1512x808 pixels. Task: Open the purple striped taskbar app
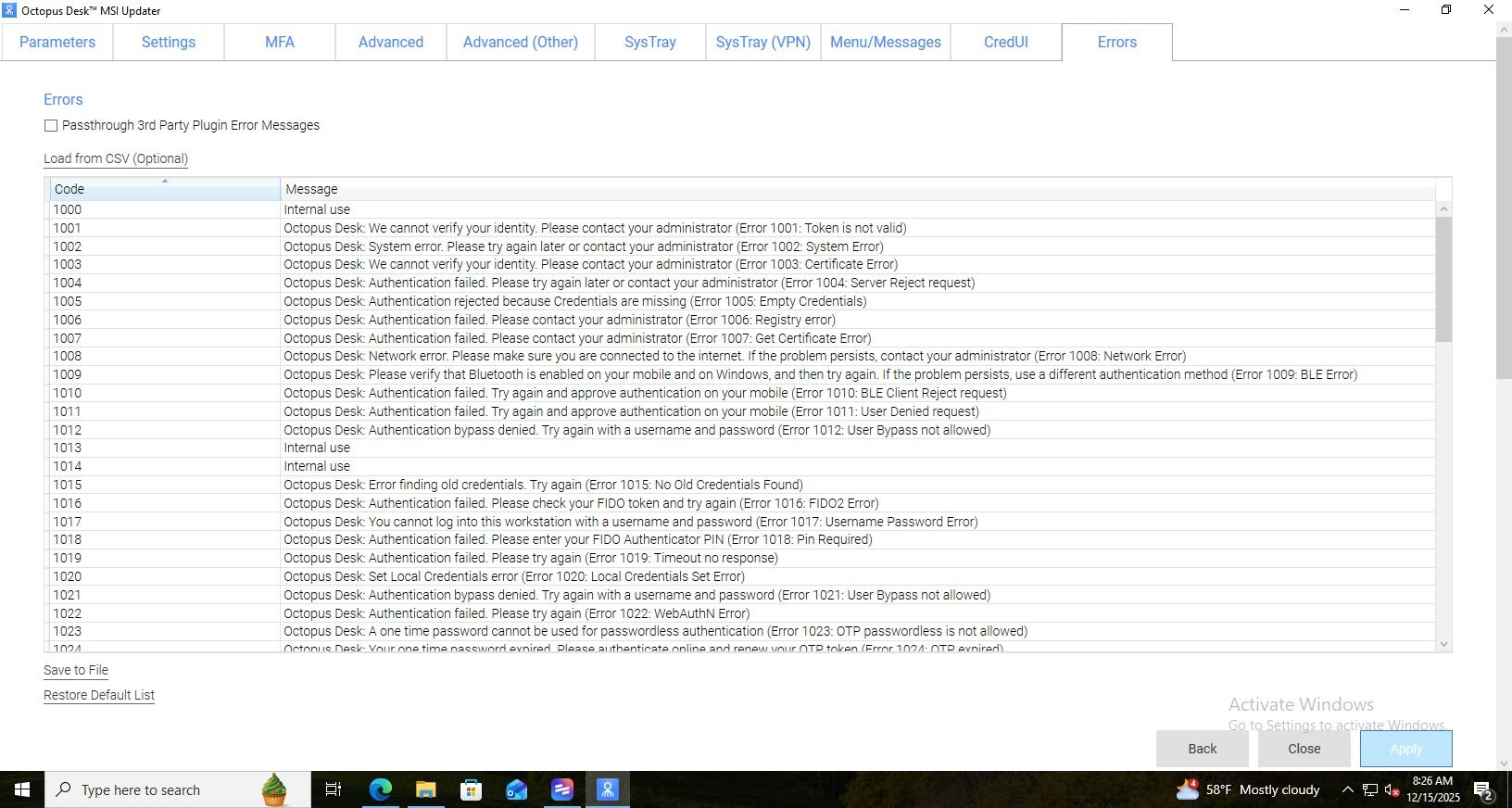[x=561, y=789]
